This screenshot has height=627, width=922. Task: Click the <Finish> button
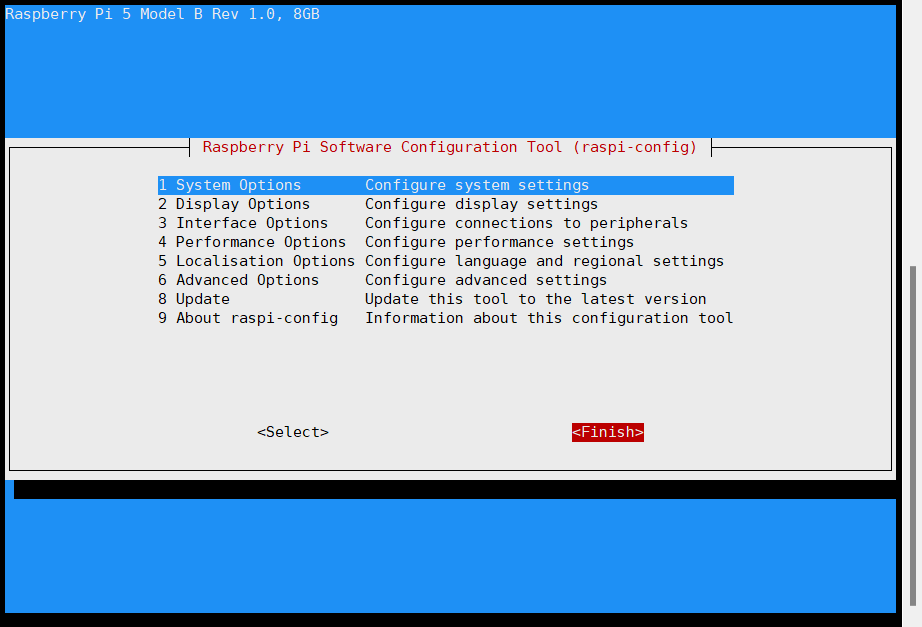pyautogui.click(x=607, y=432)
